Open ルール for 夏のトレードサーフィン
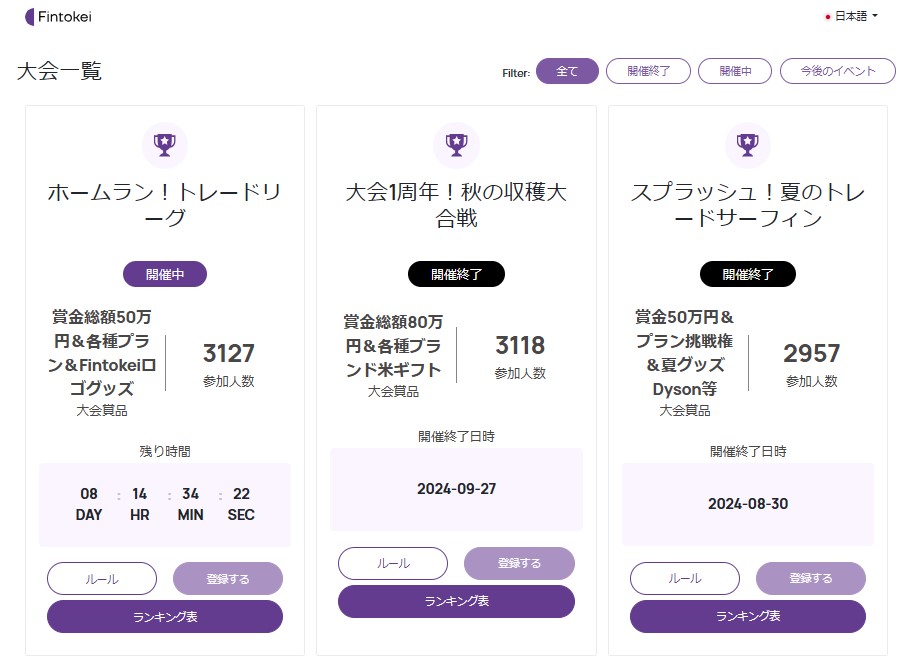 (x=685, y=578)
